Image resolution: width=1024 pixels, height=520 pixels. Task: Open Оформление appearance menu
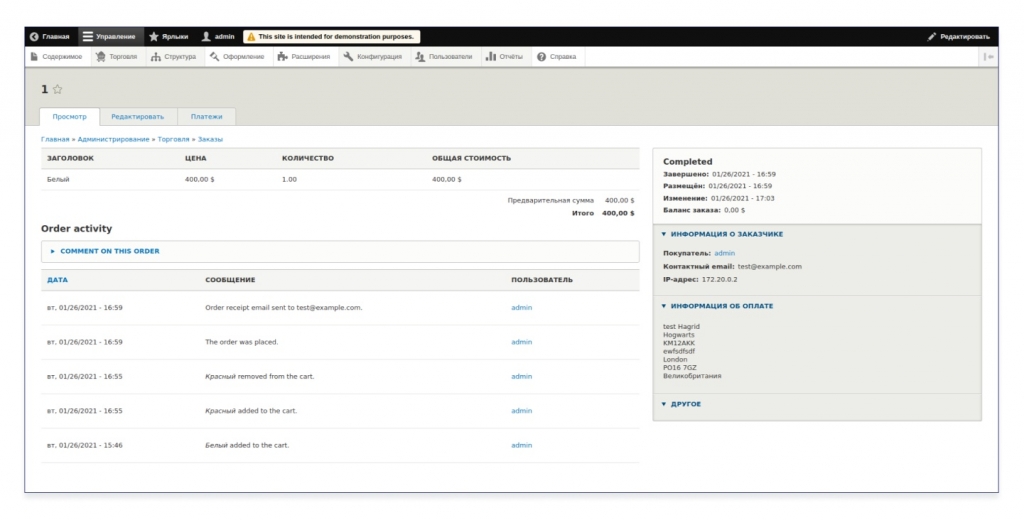pos(236,57)
